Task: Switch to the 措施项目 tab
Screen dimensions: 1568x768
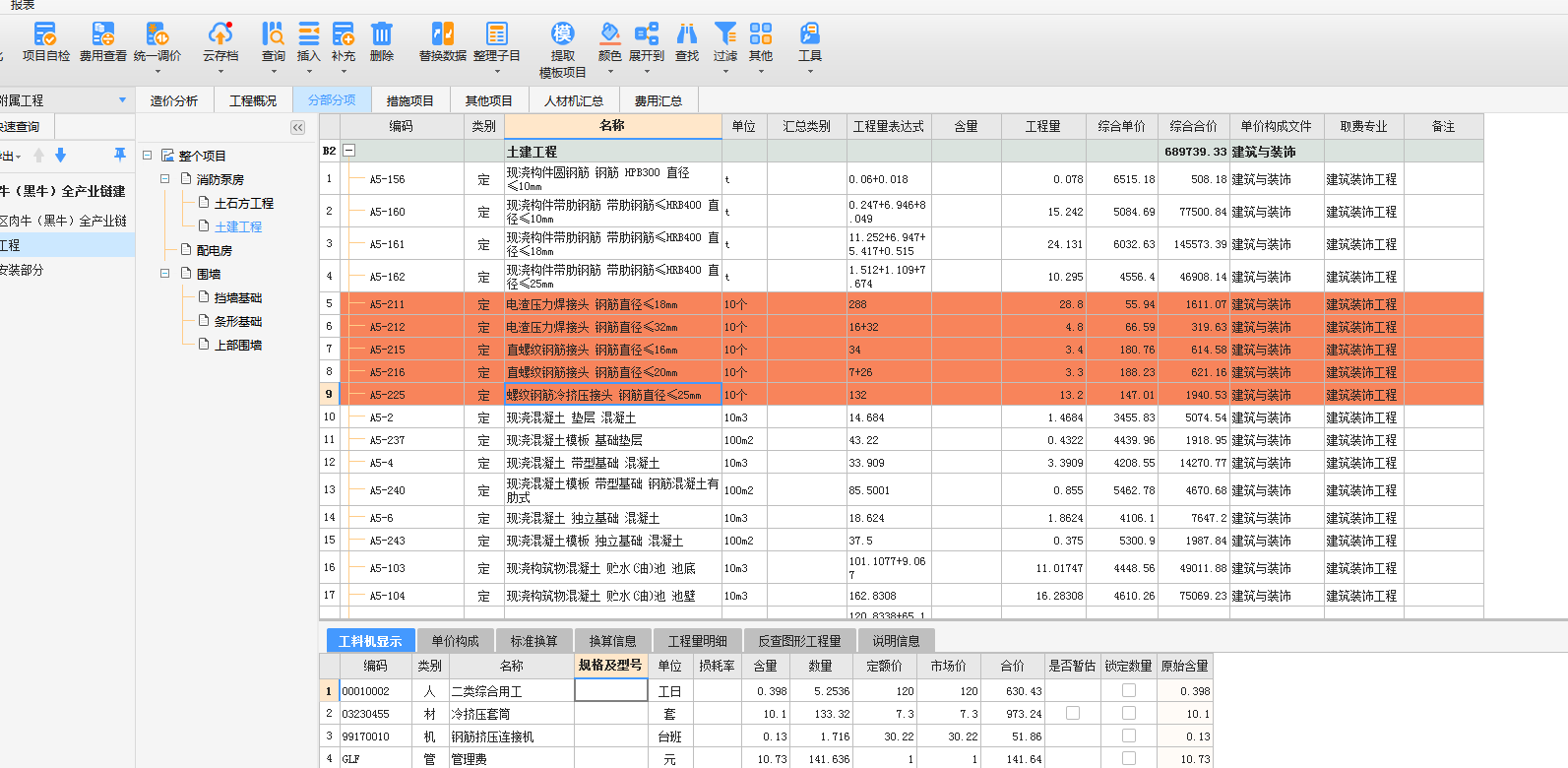Action: [x=409, y=100]
